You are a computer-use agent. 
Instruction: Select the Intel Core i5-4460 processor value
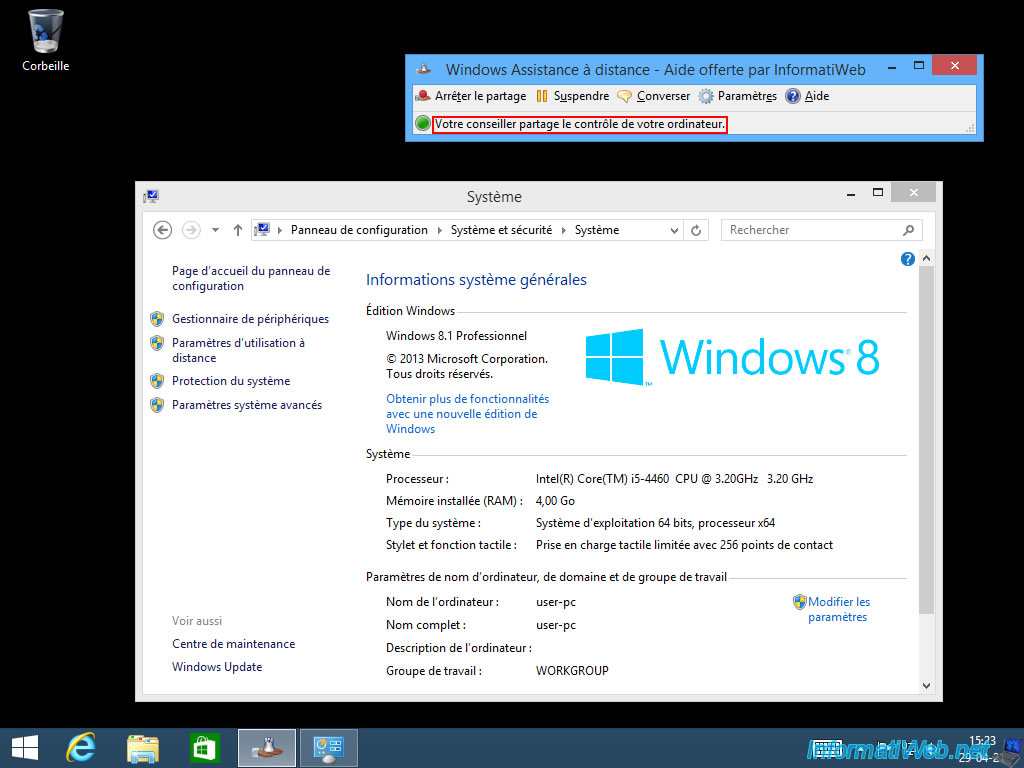pyautogui.click(x=675, y=479)
